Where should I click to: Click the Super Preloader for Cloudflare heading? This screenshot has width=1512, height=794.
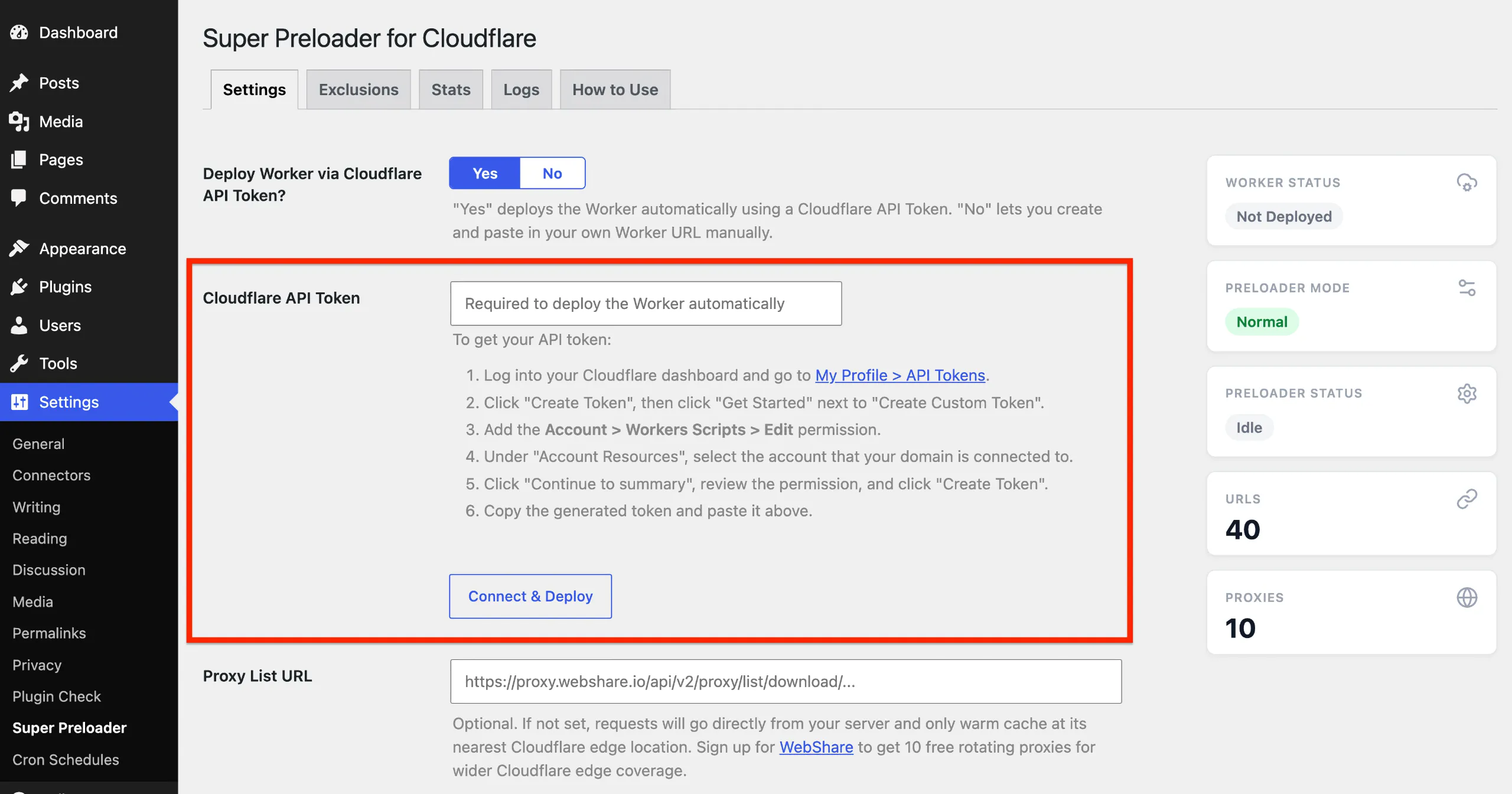tap(369, 38)
